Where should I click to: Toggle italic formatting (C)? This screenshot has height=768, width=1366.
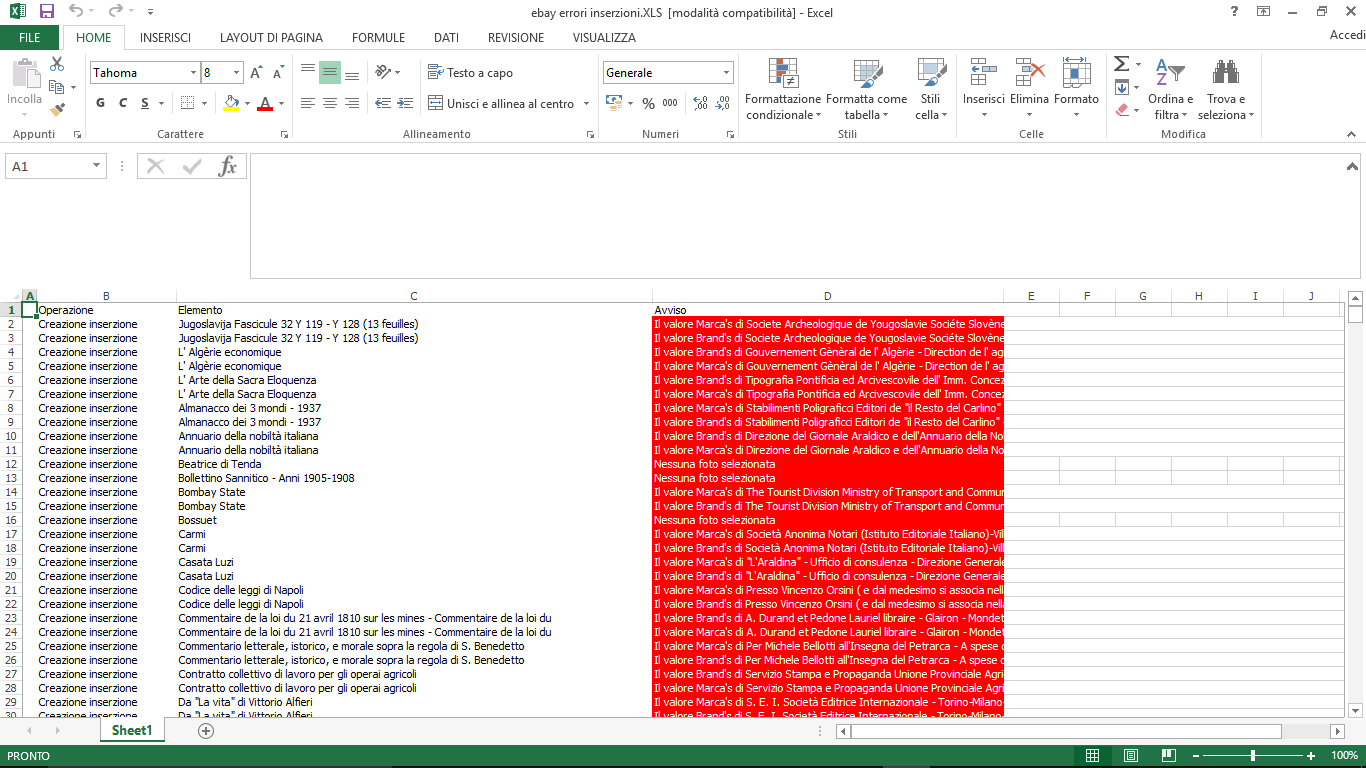click(123, 103)
